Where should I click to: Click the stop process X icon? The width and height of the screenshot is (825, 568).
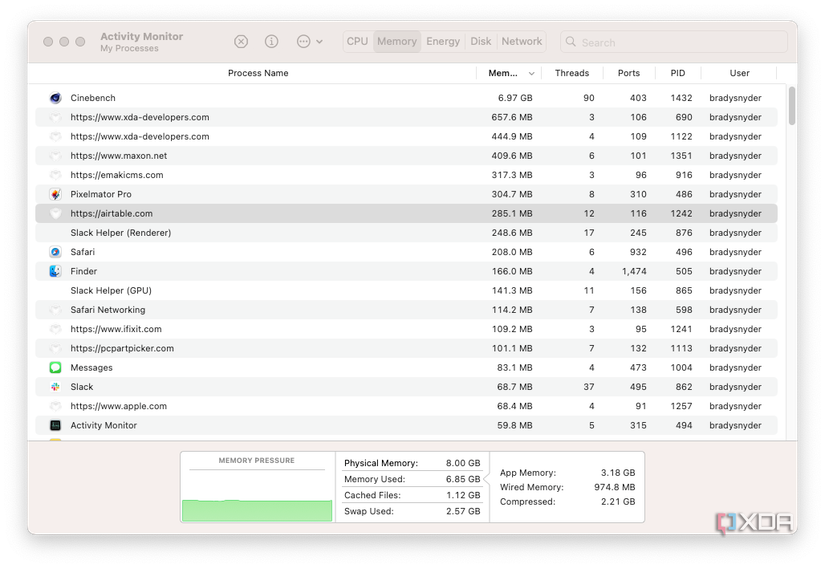coord(241,42)
